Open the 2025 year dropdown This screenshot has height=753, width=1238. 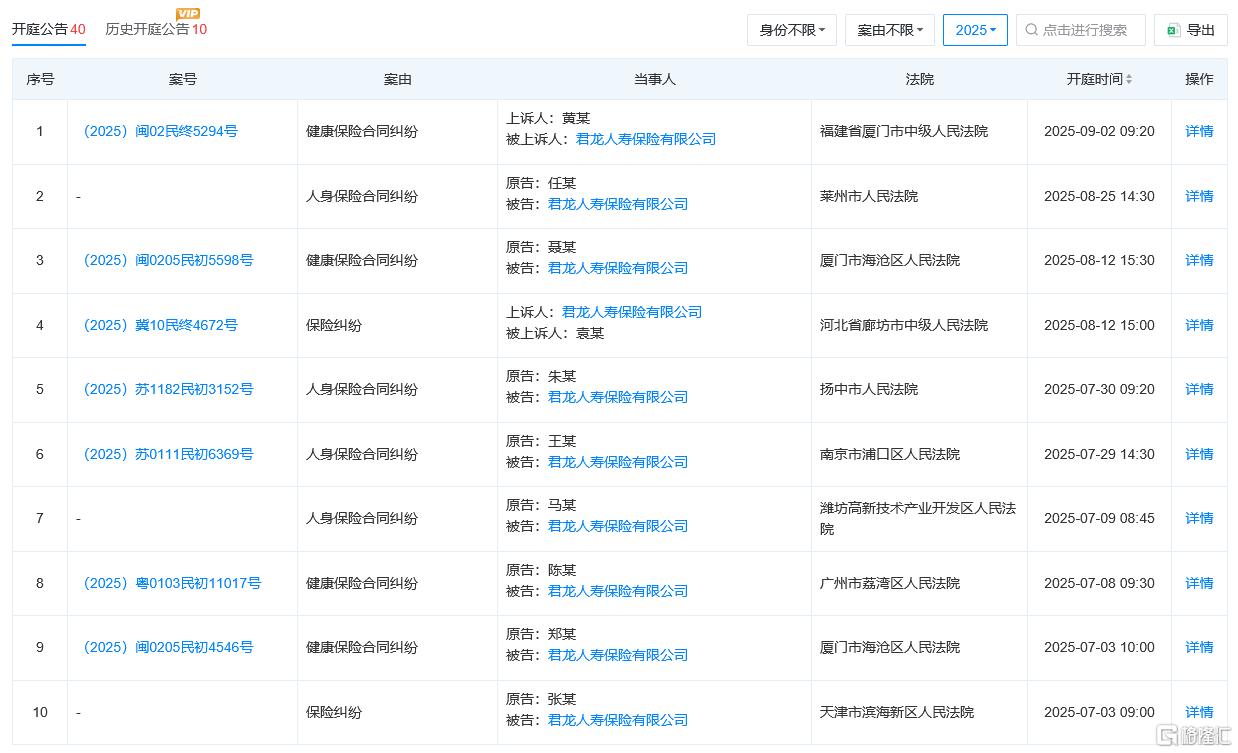click(974, 30)
